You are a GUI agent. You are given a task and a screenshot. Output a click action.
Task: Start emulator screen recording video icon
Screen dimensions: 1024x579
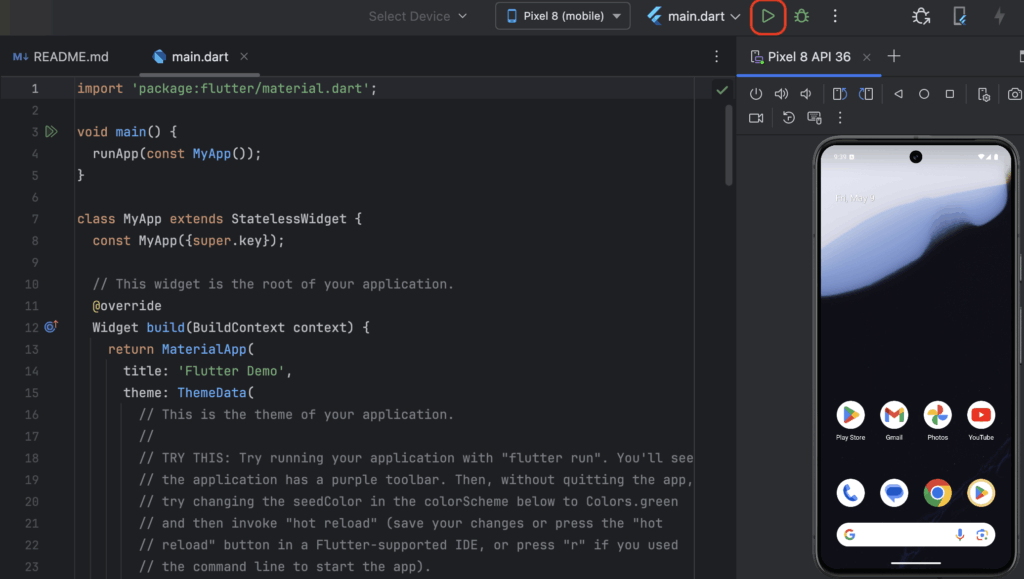[756, 118]
